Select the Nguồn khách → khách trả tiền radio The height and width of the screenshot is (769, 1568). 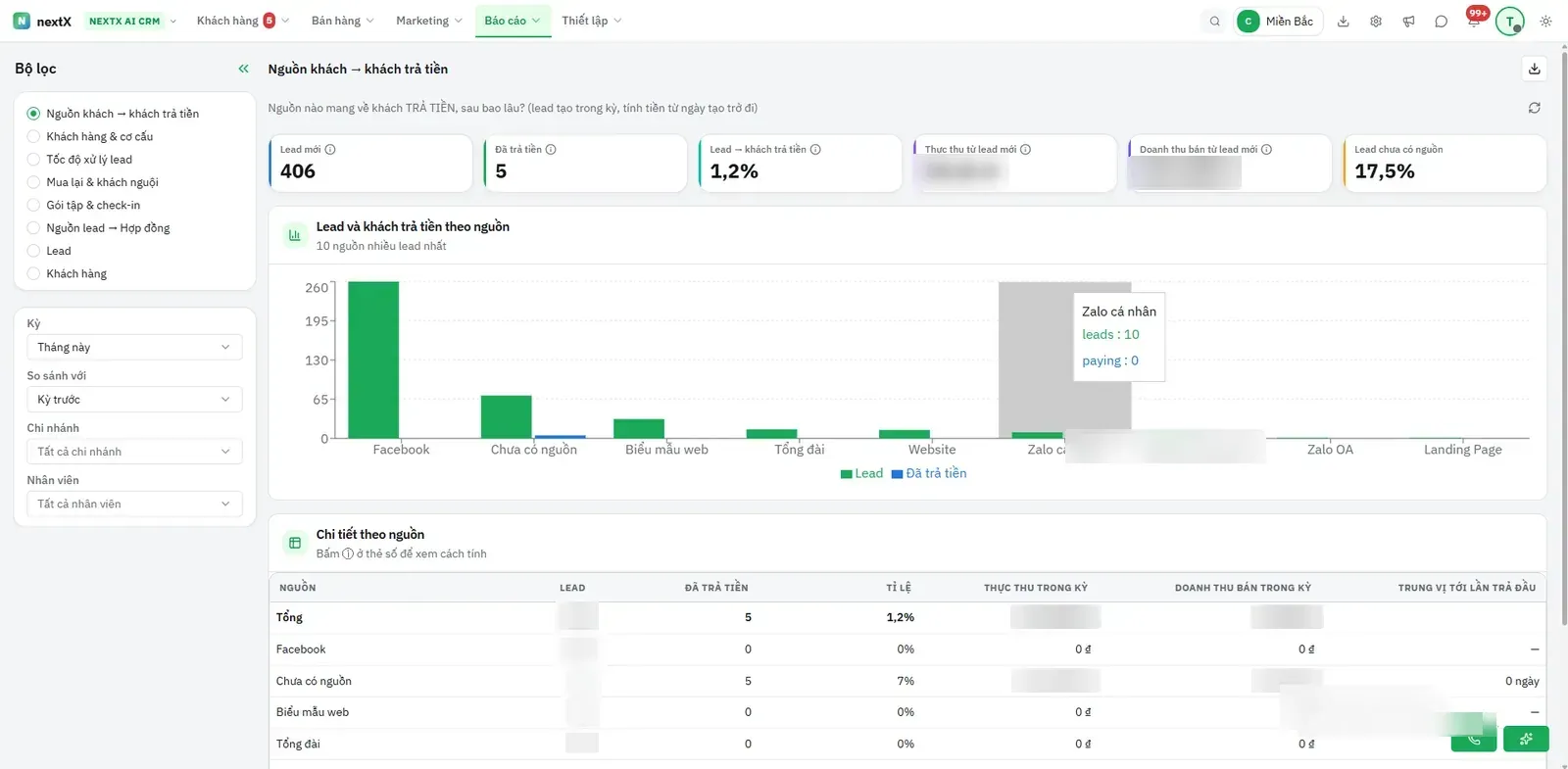coord(33,114)
